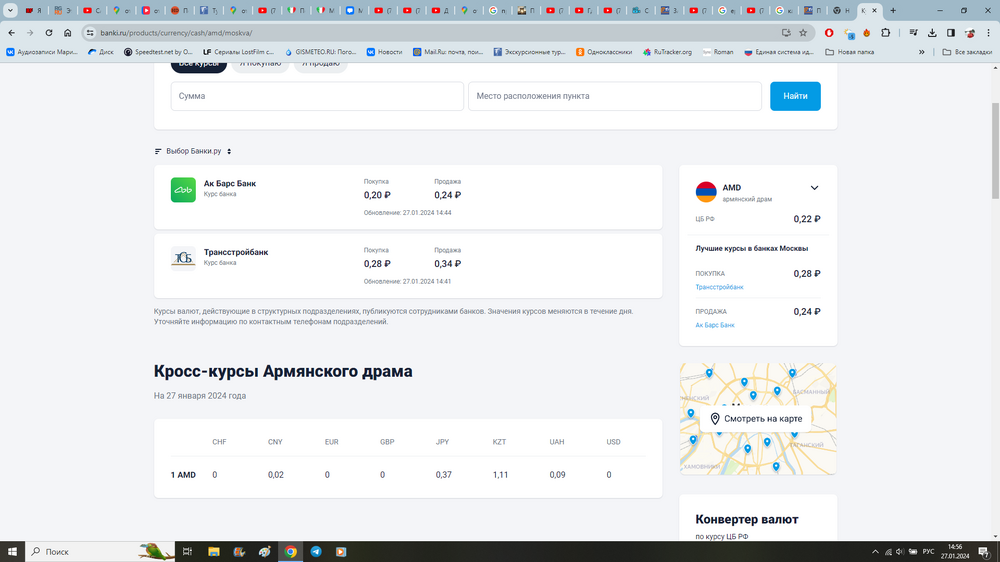This screenshot has width=1000, height=562.
Task: Toggle the browser side panel icon
Action: [x=950, y=33]
